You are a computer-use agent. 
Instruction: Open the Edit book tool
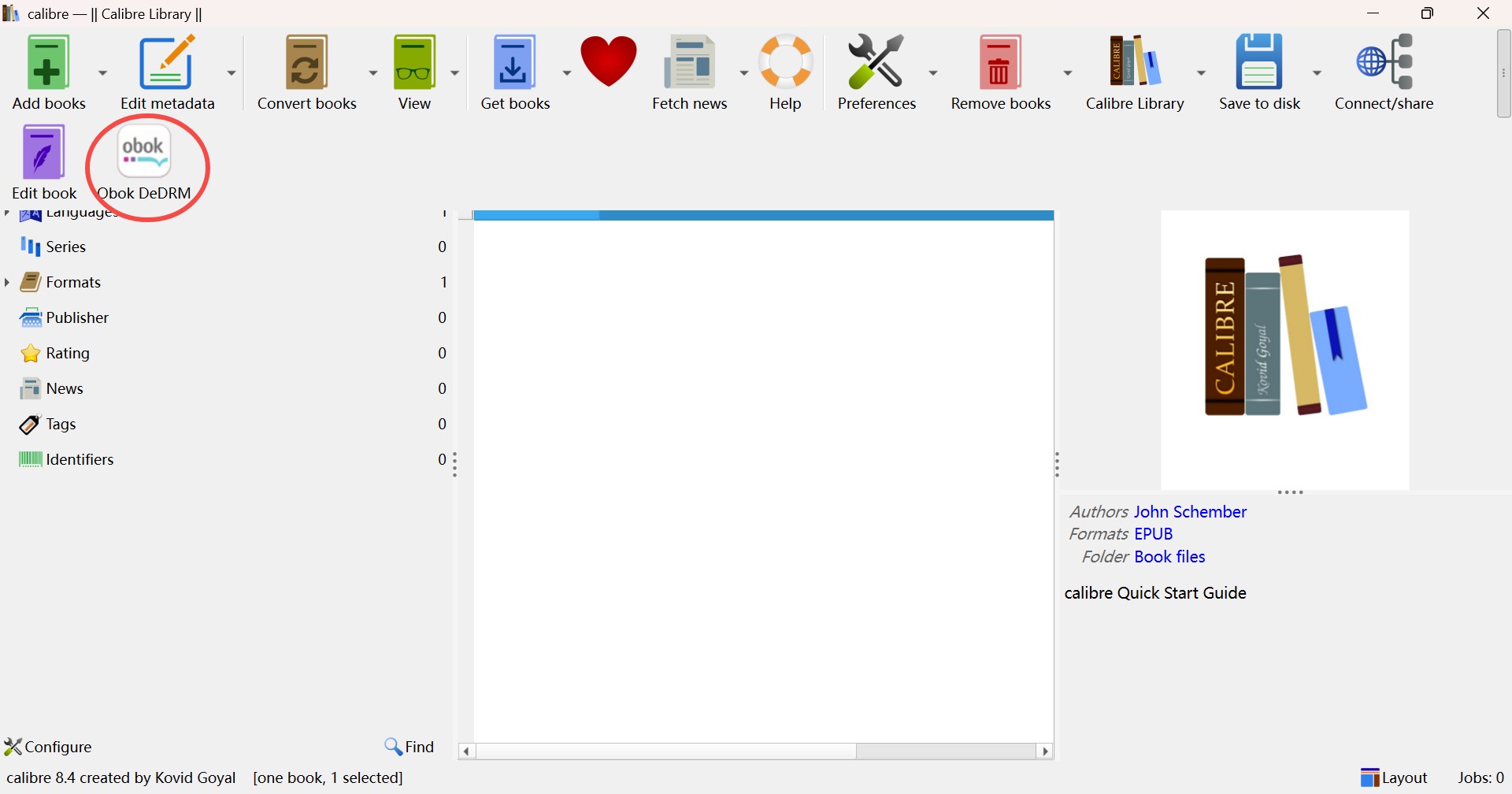tap(44, 162)
